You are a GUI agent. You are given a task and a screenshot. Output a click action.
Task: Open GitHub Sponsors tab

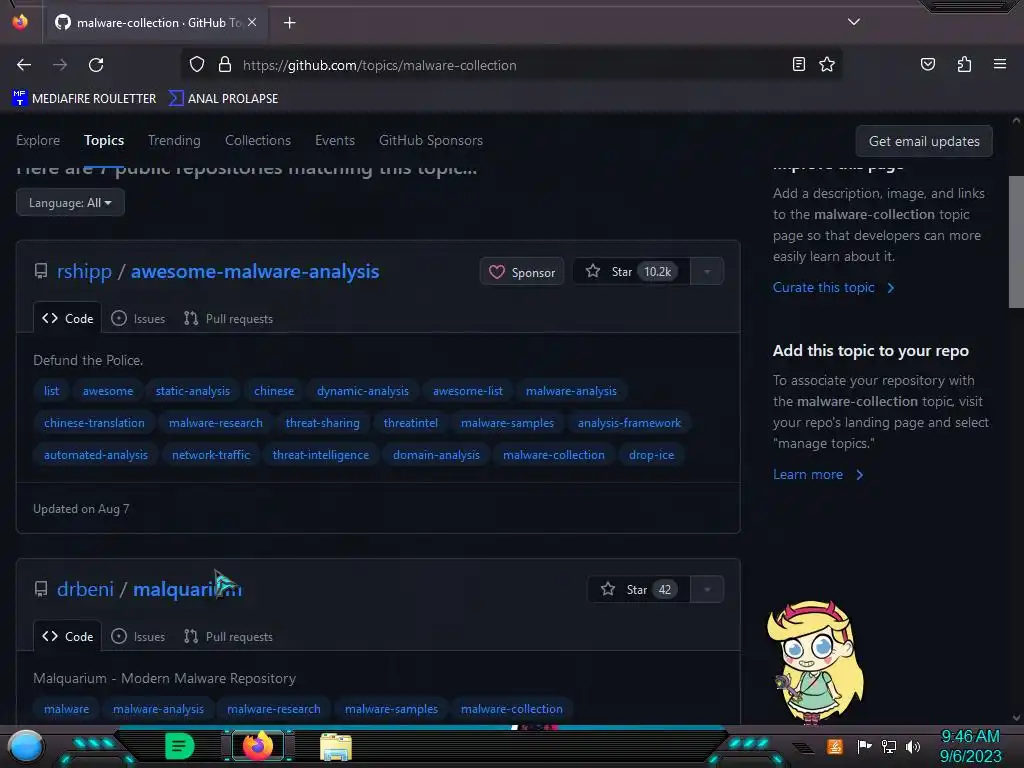(x=431, y=140)
